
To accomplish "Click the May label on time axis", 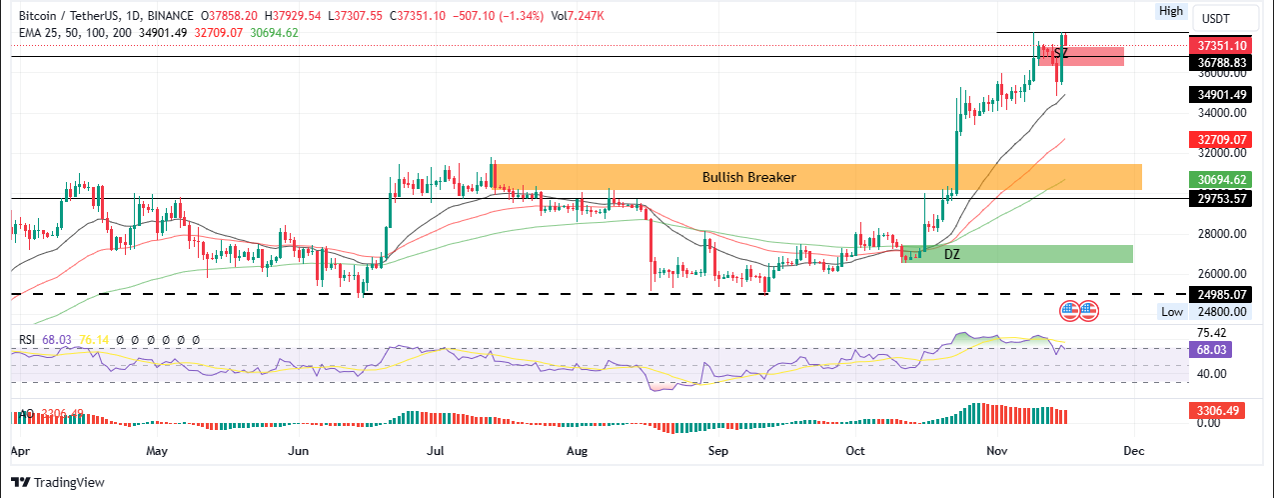I will pyautogui.click(x=155, y=451).
